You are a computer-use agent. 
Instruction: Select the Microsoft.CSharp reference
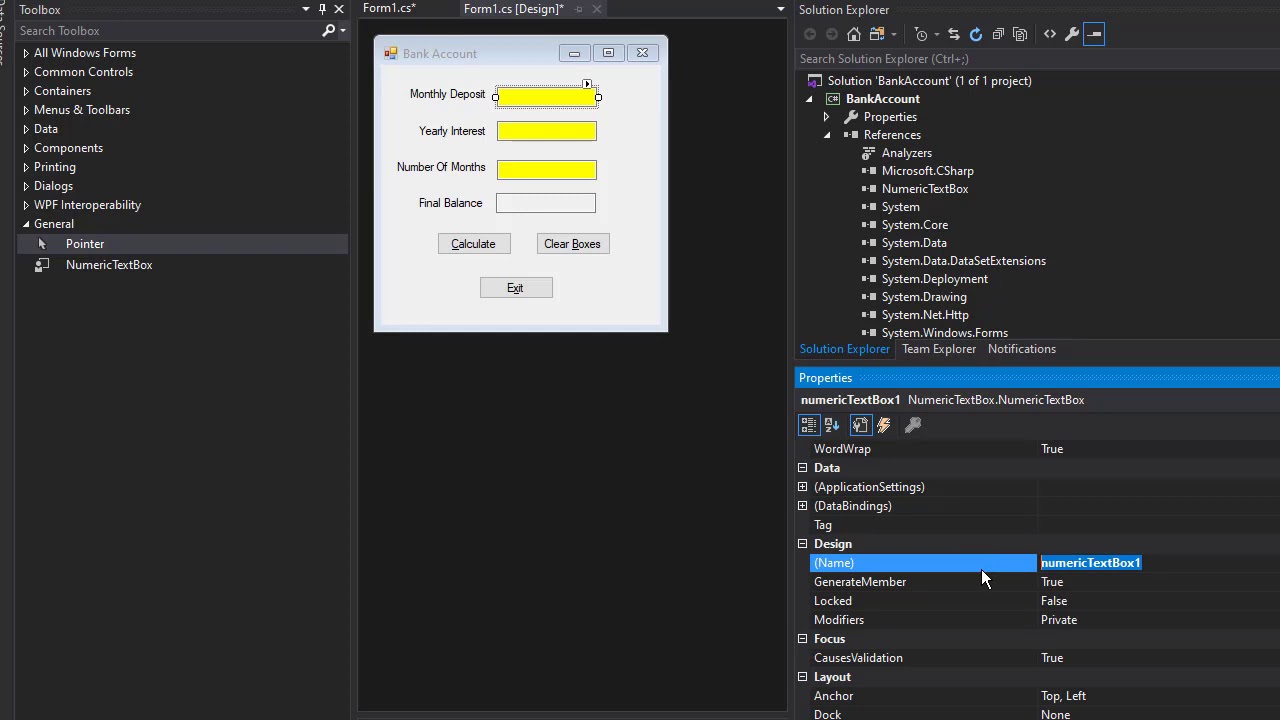pyautogui.click(x=927, y=171)
